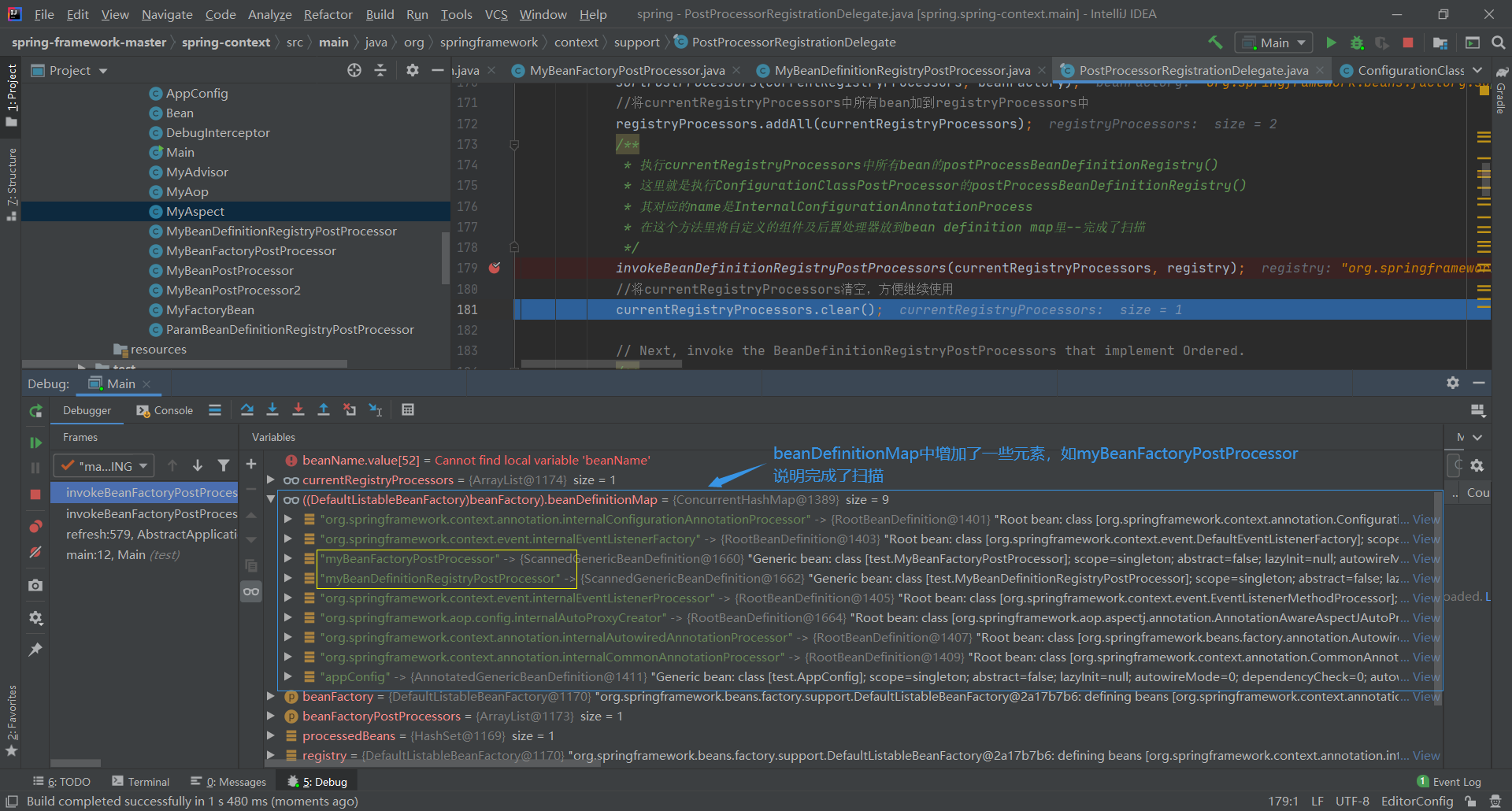The width and height of the screenshot is (1512, 811).
Task: Select next frame with down arrow
Action: [198, 465]
